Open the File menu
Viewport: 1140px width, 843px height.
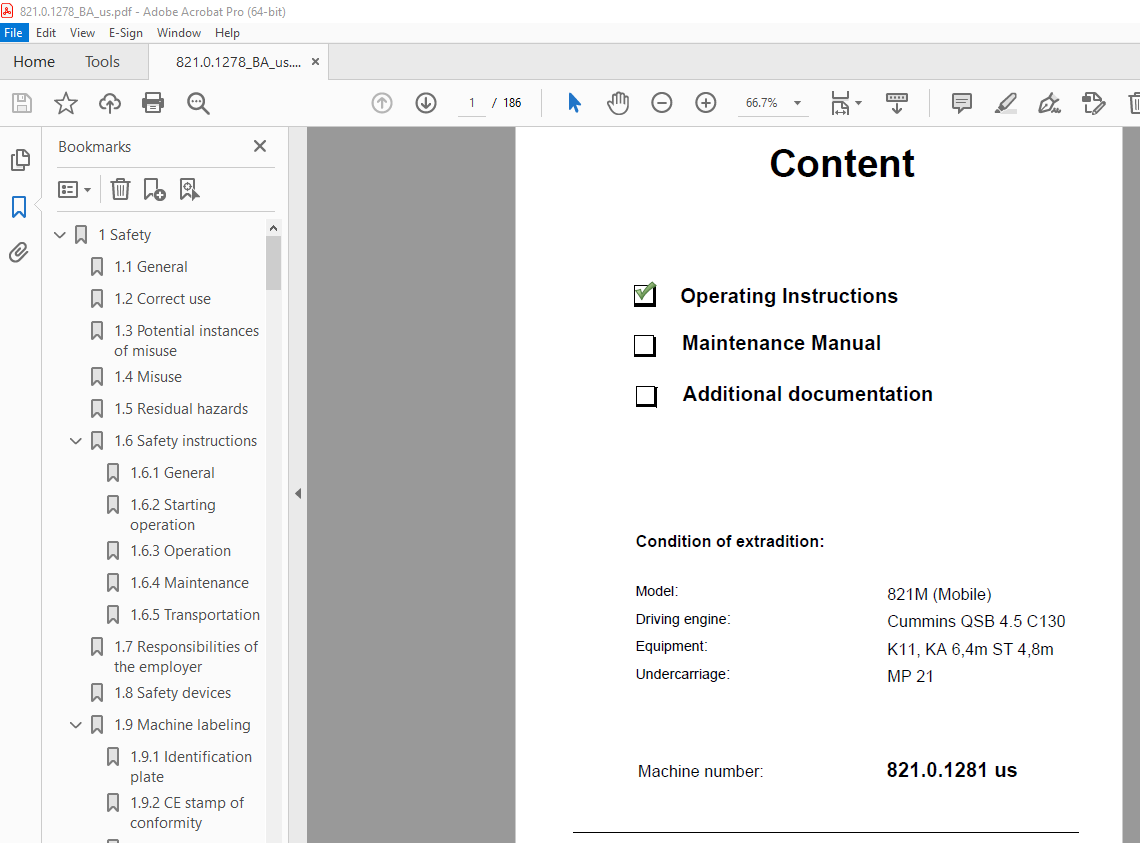(13, 33)
